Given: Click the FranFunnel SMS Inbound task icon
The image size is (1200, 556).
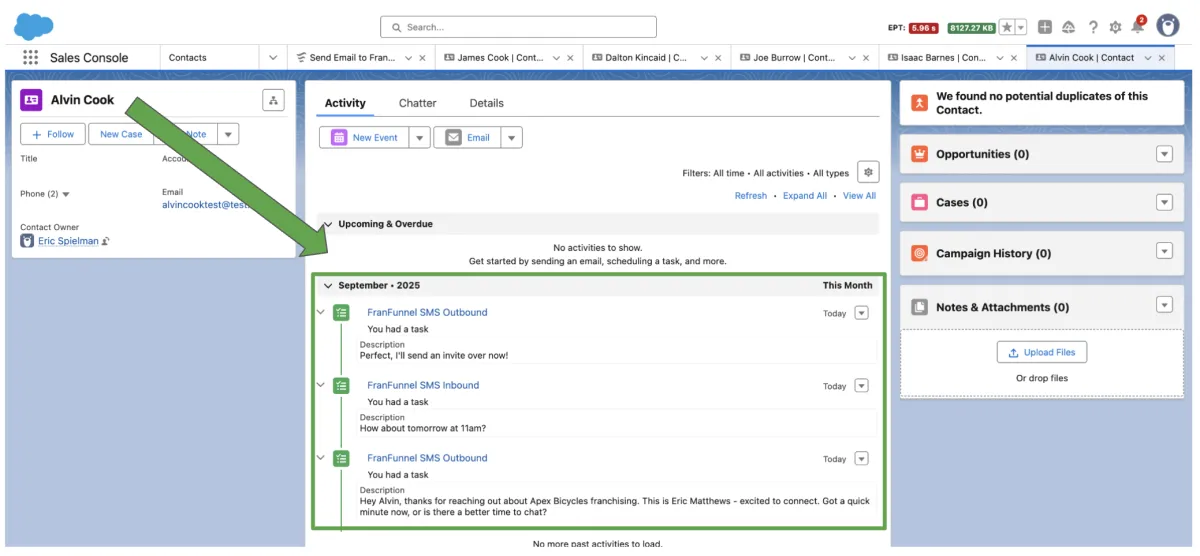Looking at the screenshot, I should [341, 385].
